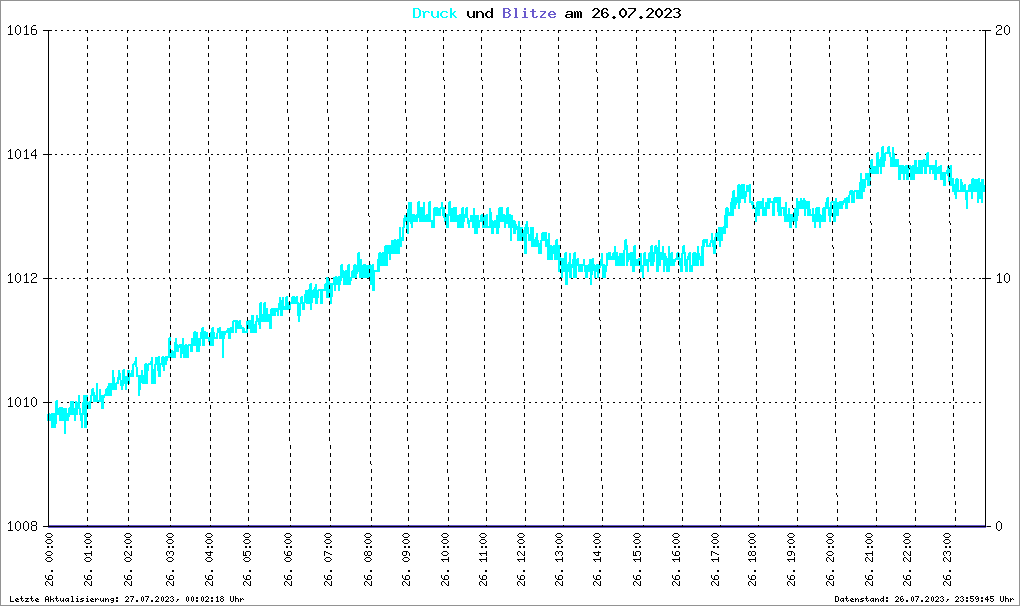
Task: Click the purple 'Blitze' title word
Action: [x=529, y=13]
